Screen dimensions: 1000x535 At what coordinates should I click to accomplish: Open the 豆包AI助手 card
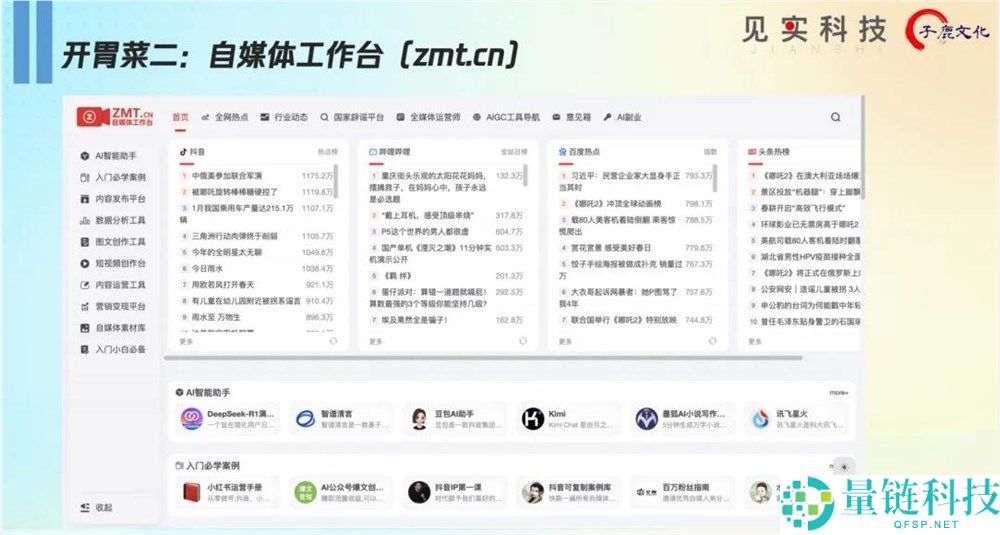pyautogui.click(x=455, y=419)
